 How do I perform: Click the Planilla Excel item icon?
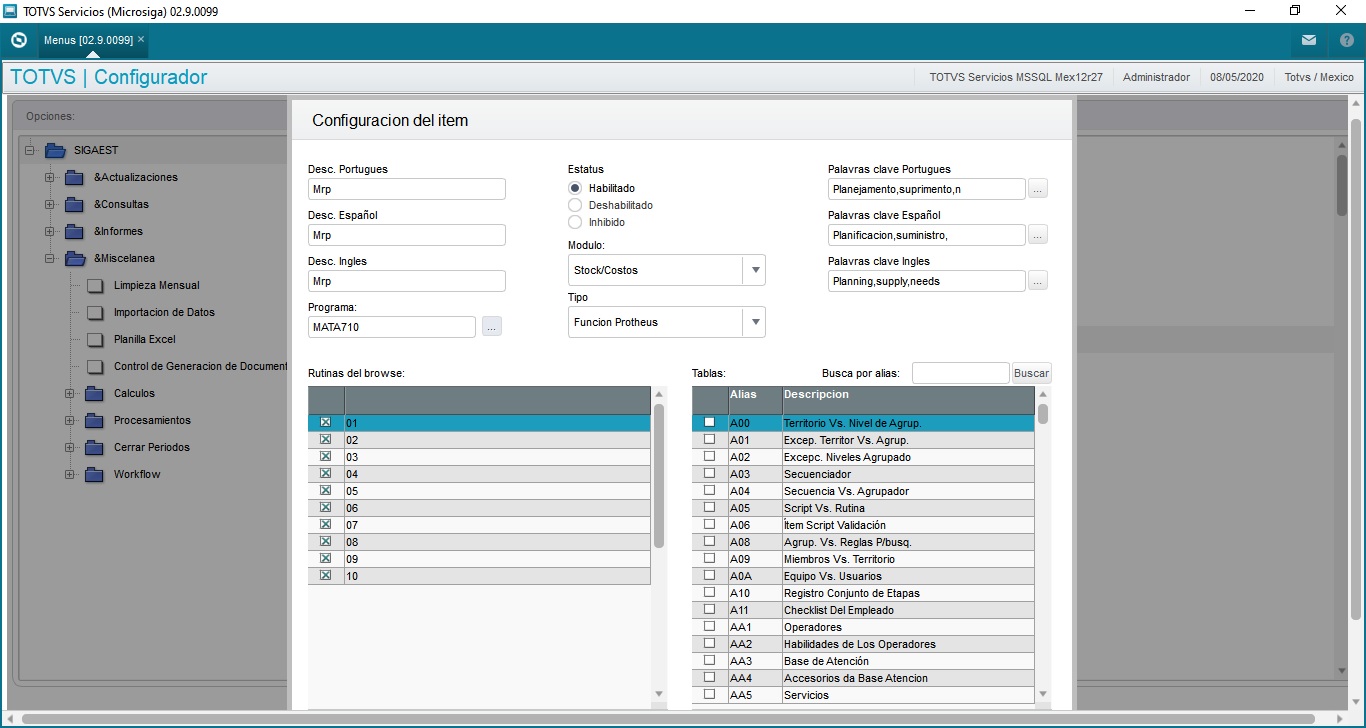coord(95,339)
